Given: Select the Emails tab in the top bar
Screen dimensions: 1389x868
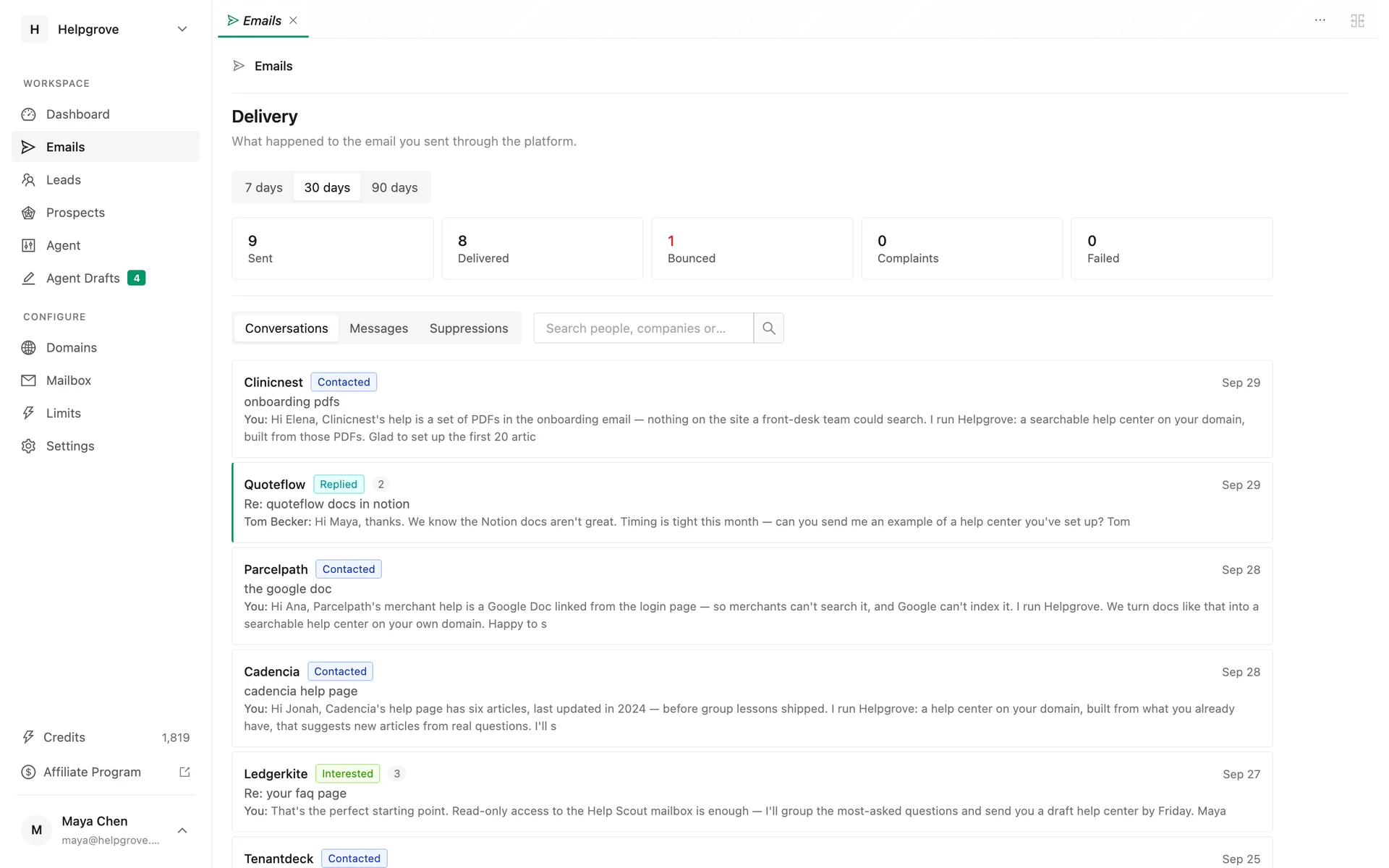Looking at the screenshot, I should tap(263, 20).
